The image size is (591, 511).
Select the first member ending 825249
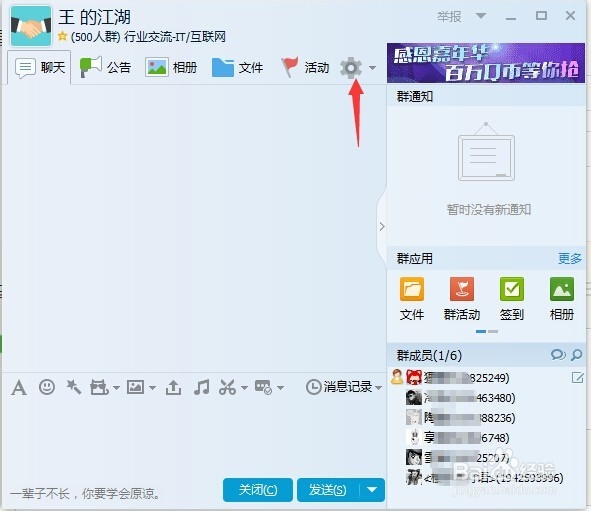tap(486, 377)
